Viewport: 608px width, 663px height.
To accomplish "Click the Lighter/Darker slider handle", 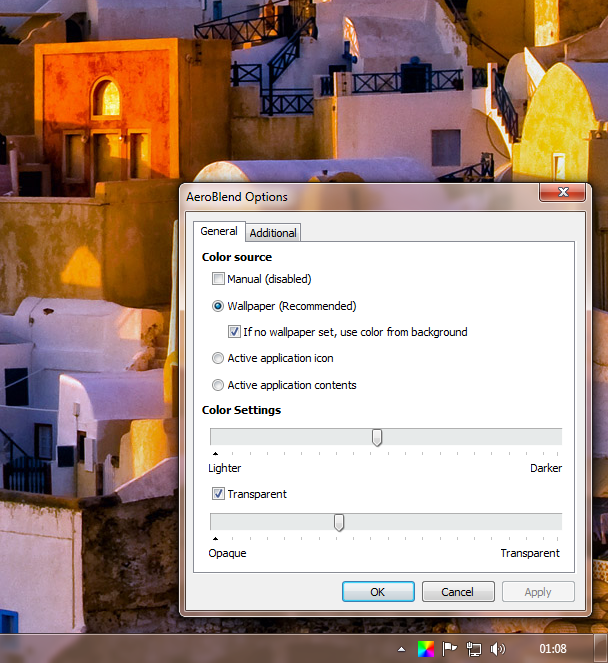I will tap(377, 437).
